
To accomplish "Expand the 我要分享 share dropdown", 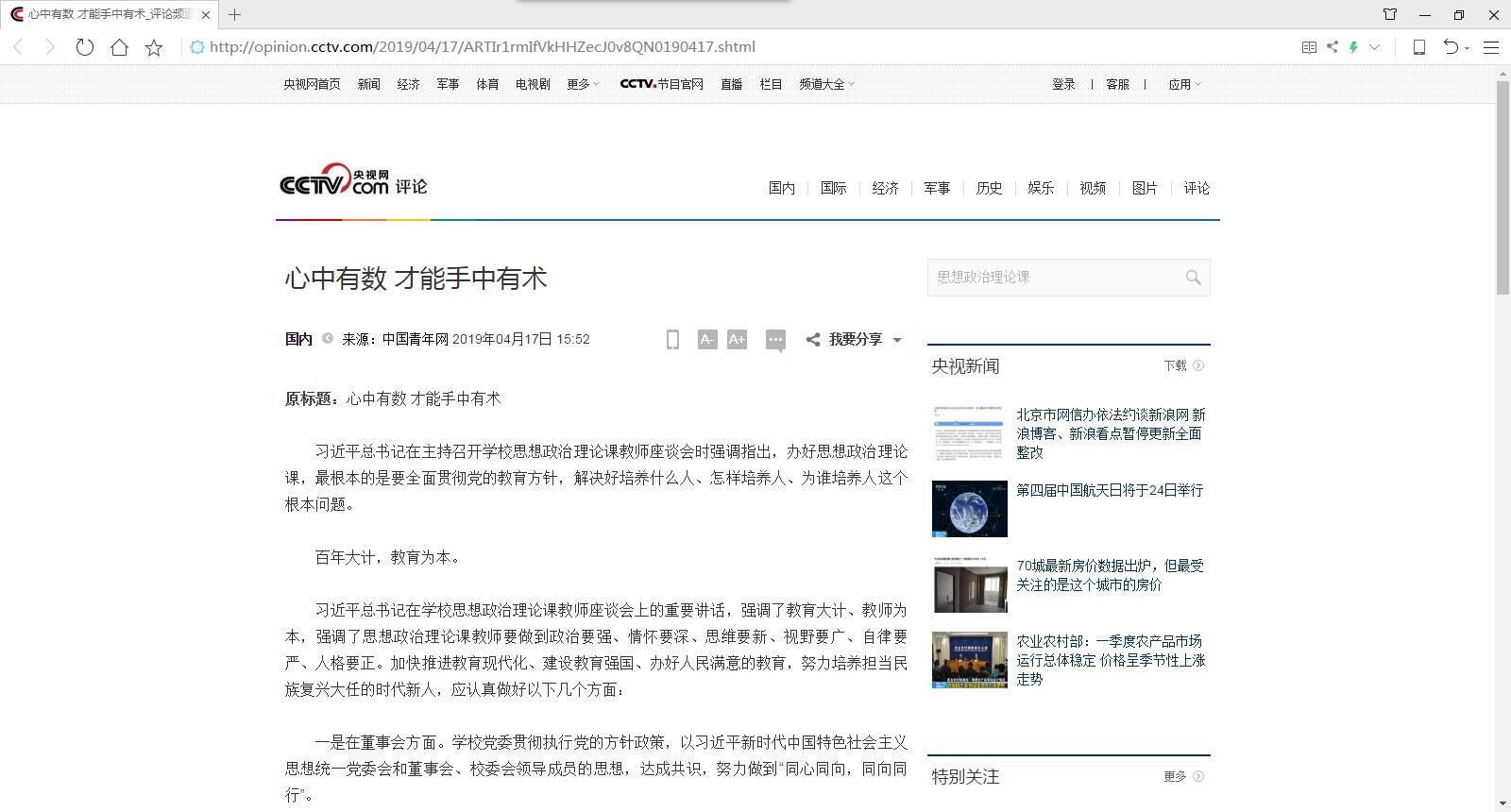I will [x=855, y=339].
